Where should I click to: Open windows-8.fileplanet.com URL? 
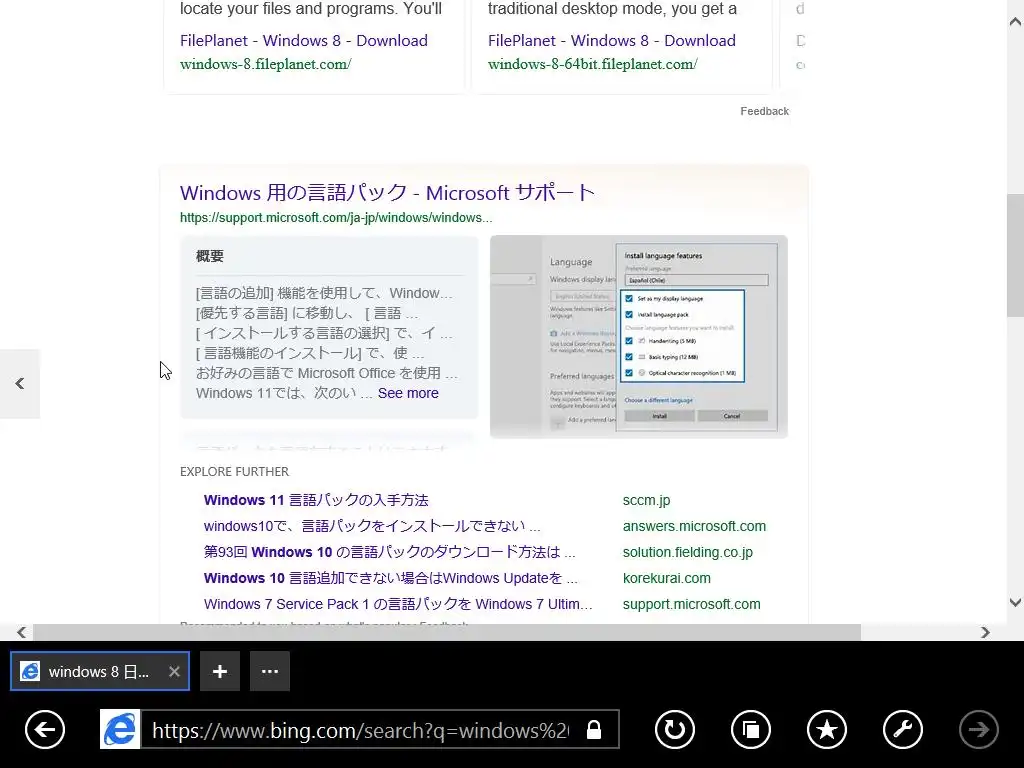coord(266,64)
